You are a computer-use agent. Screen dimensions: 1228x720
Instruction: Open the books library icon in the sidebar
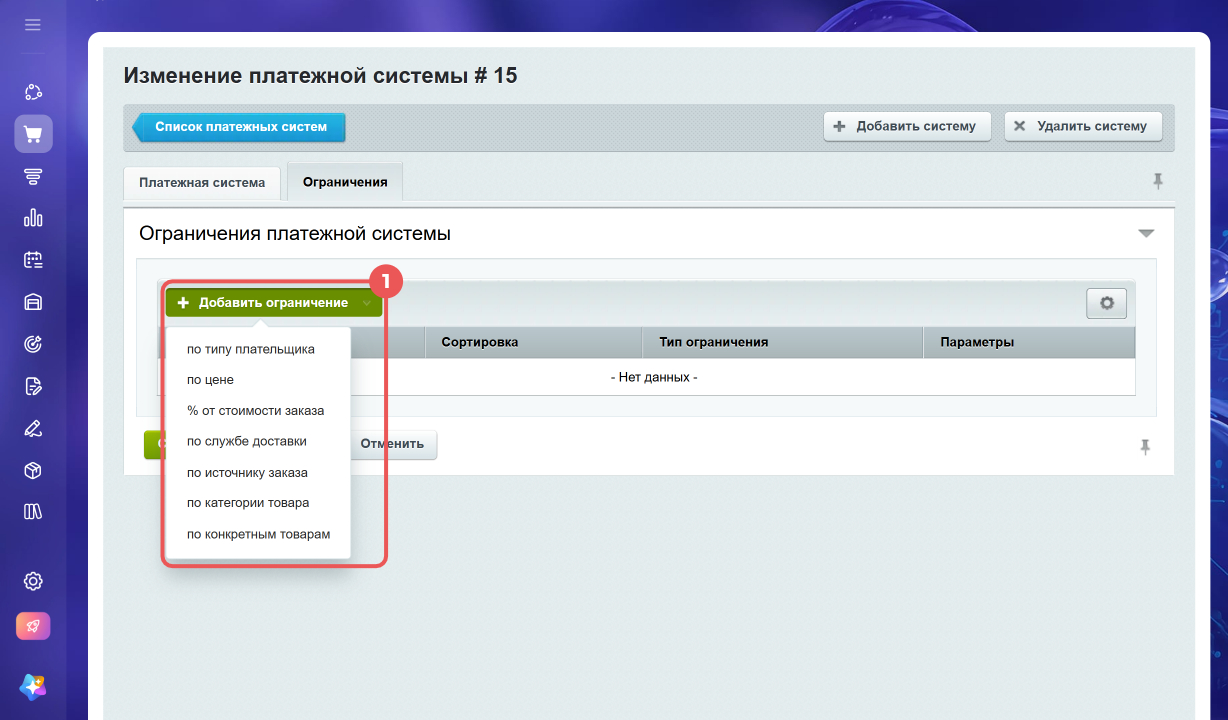pos(33,512)
